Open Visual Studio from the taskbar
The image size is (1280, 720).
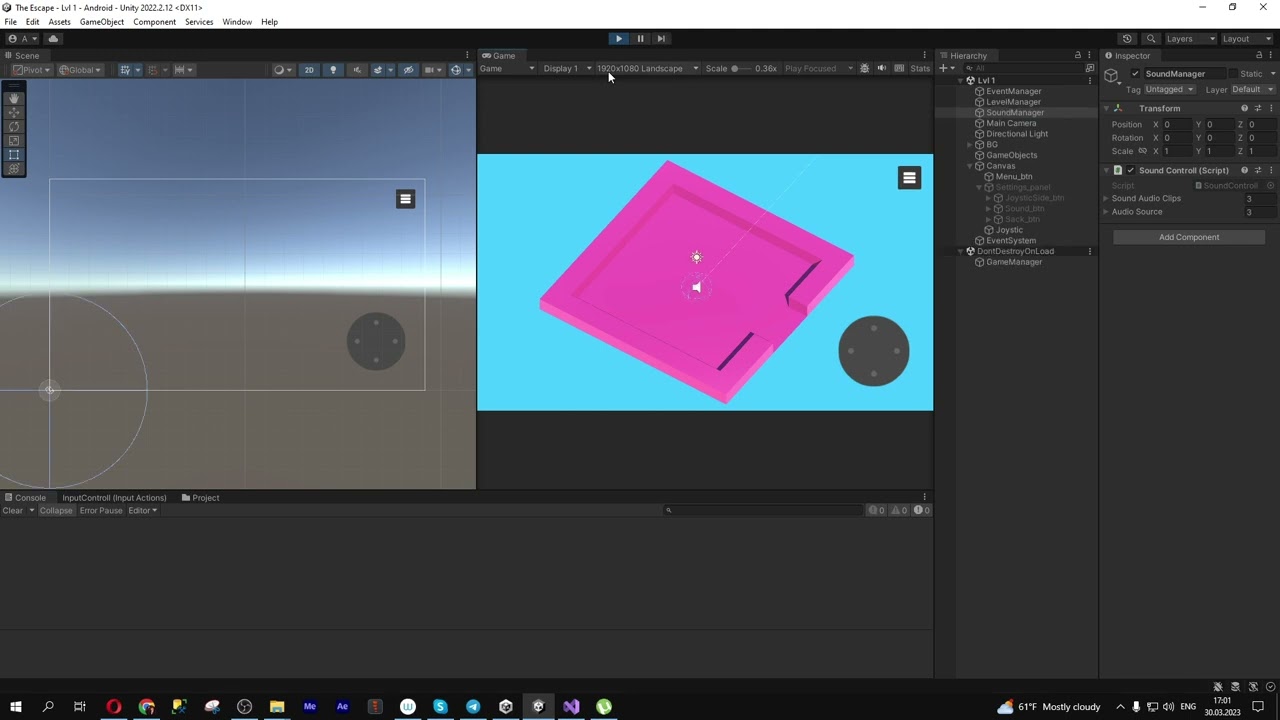(571, 707)
